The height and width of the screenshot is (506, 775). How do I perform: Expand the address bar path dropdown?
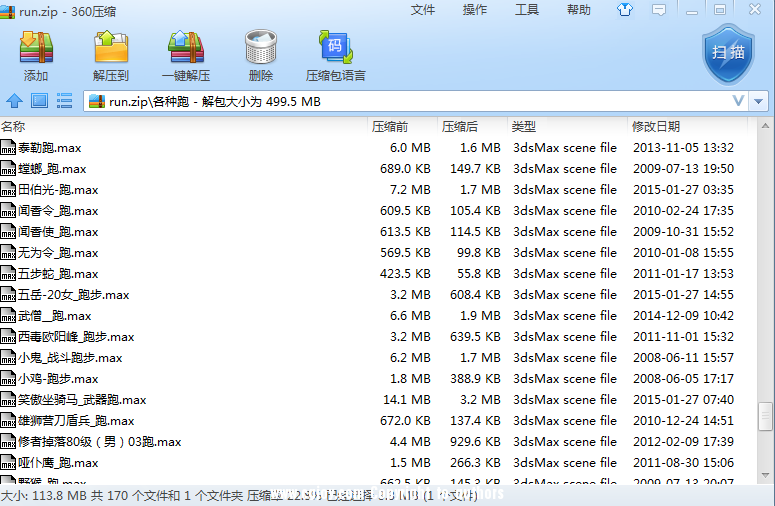point(739,101)
